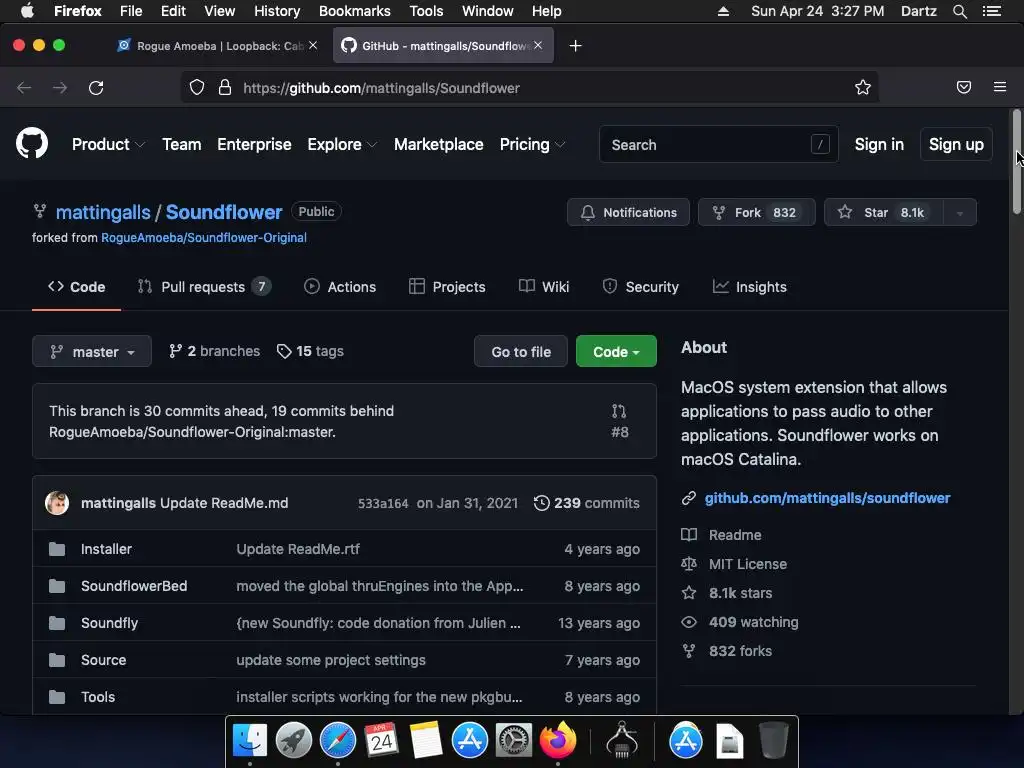Click the padlock site info icon
The height and width of the screenshot is (768, 1024).
click(225, 88)
